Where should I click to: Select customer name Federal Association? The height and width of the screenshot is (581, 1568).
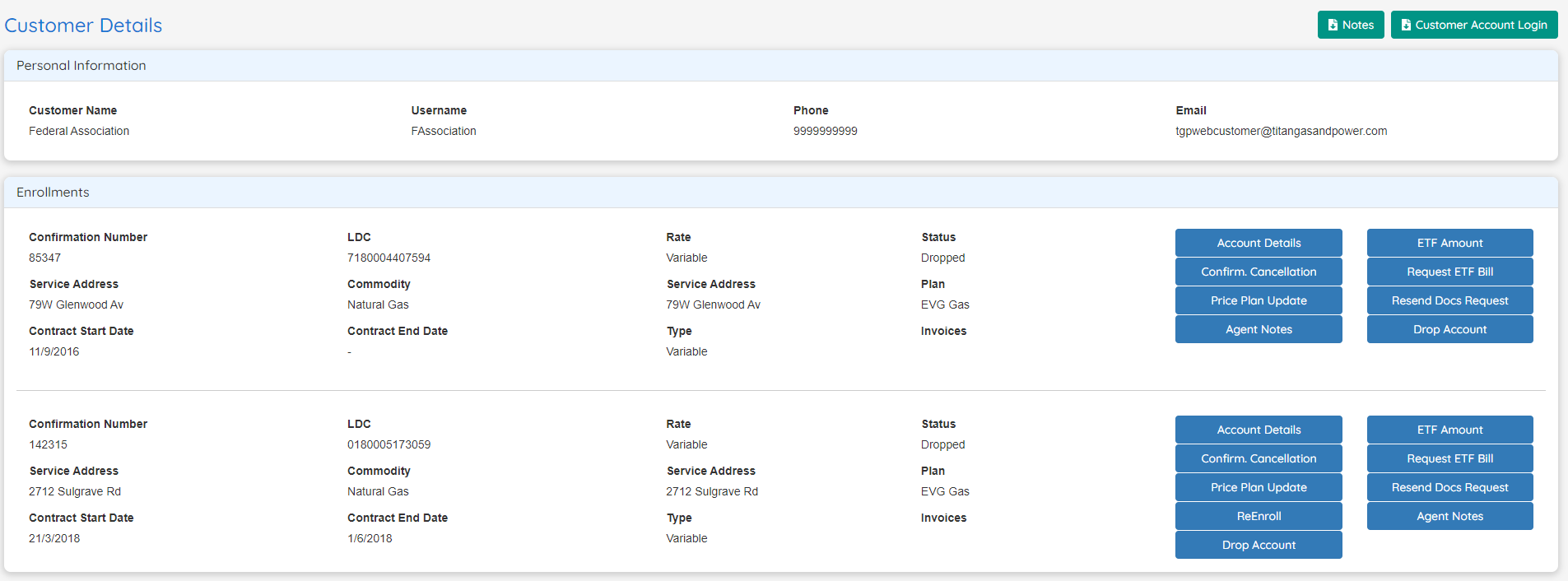(x=79, y=131)
